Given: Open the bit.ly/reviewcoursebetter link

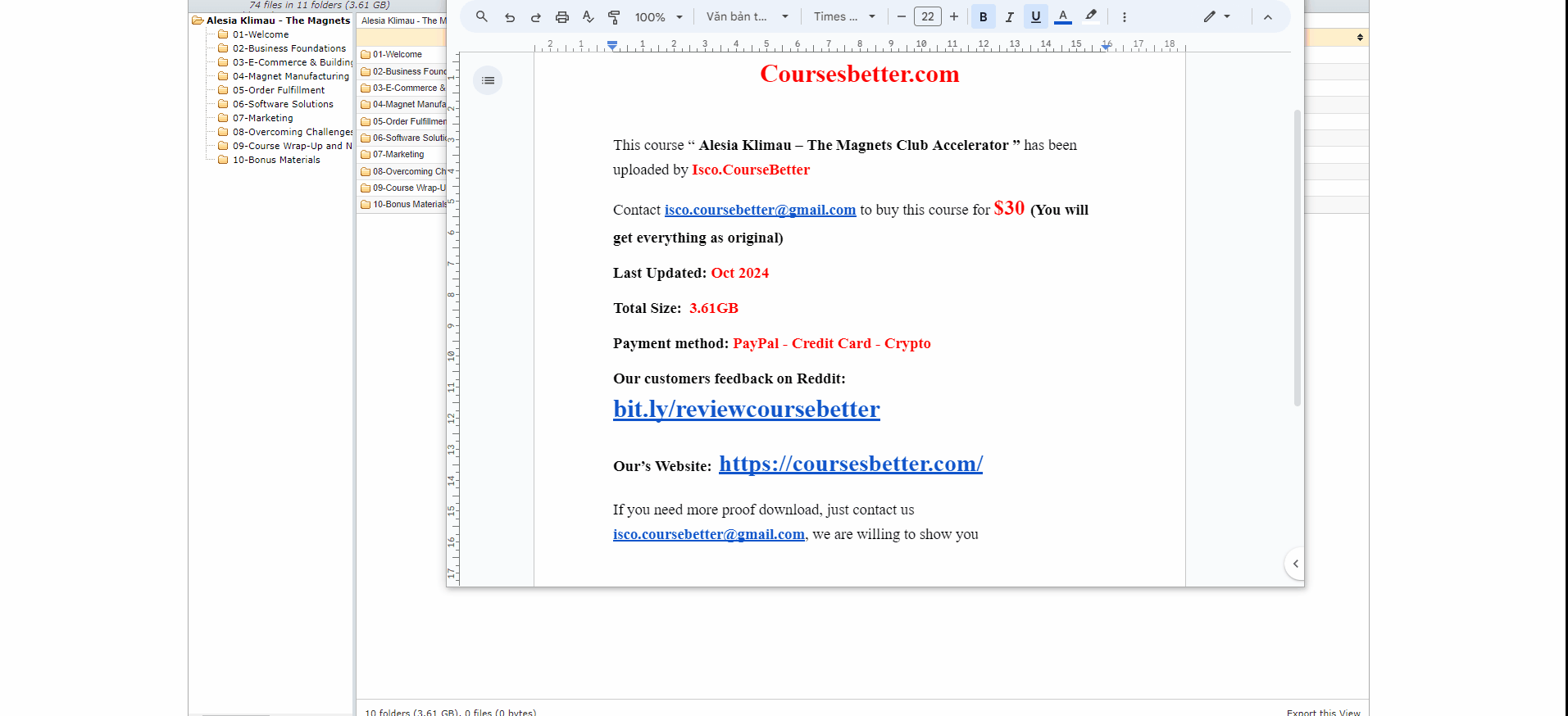Looking at the screenshot, I should 746,409.
